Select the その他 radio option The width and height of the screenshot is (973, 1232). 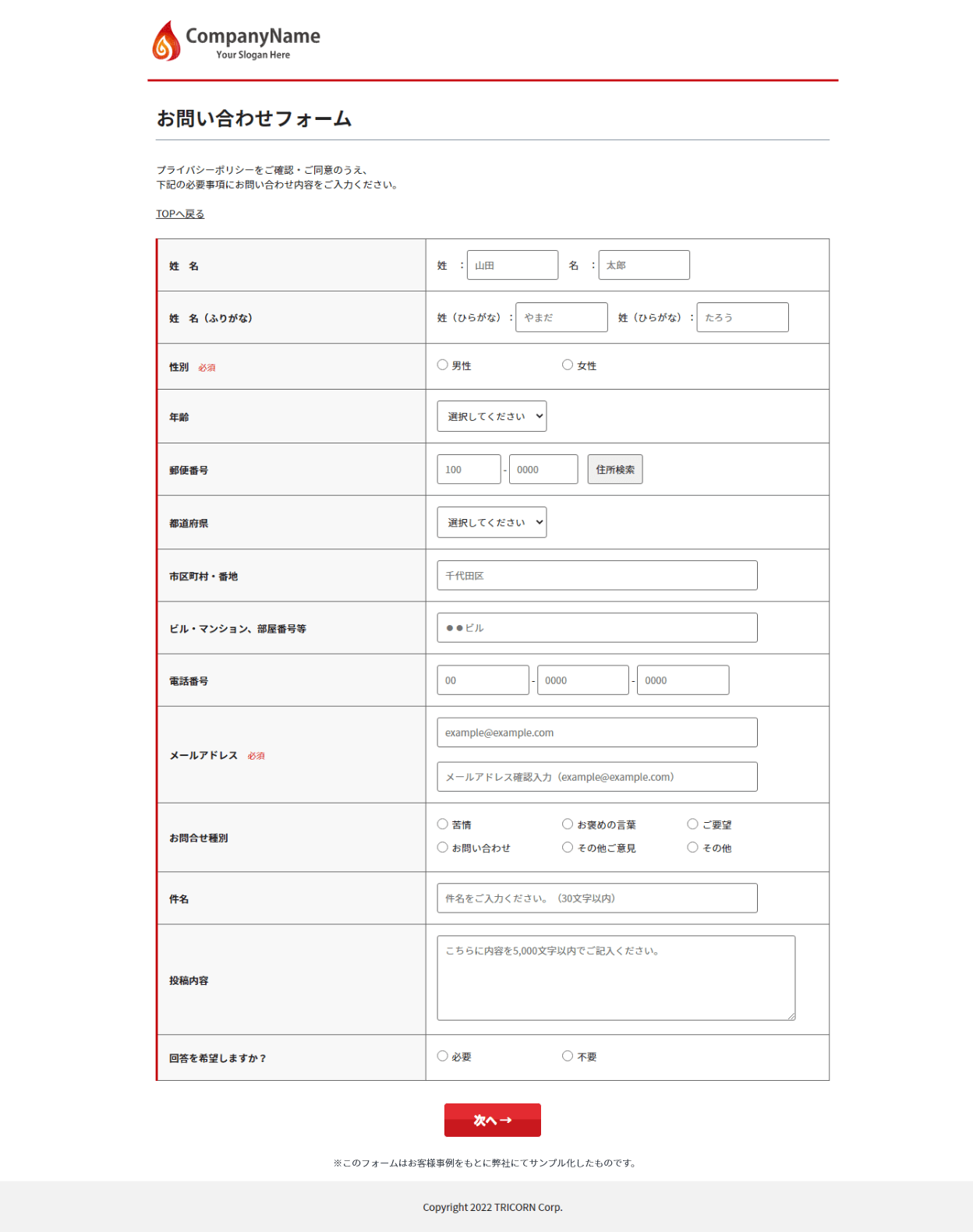click(692, 847)
